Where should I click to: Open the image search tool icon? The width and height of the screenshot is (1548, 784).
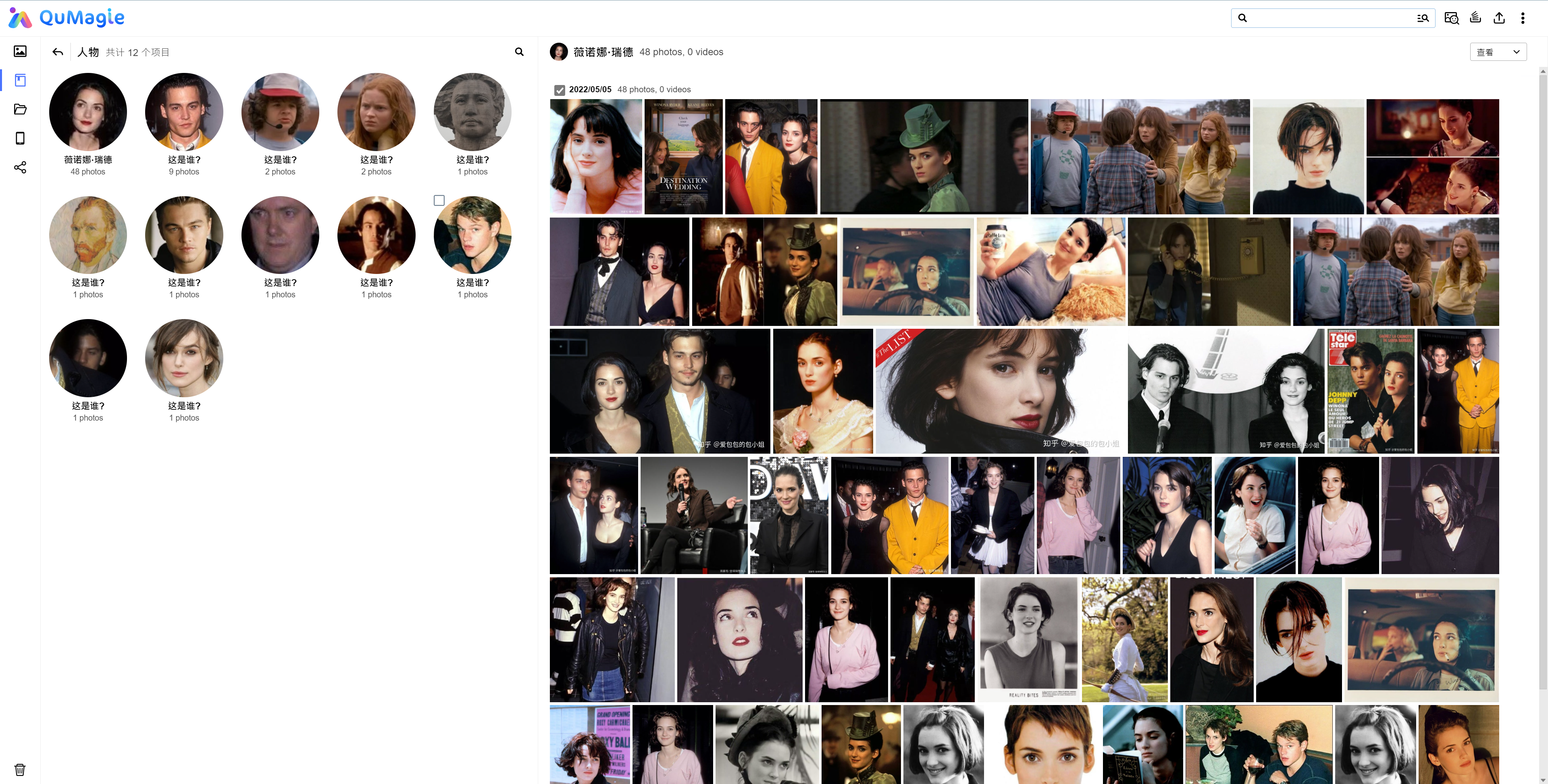click(1451, 18)
